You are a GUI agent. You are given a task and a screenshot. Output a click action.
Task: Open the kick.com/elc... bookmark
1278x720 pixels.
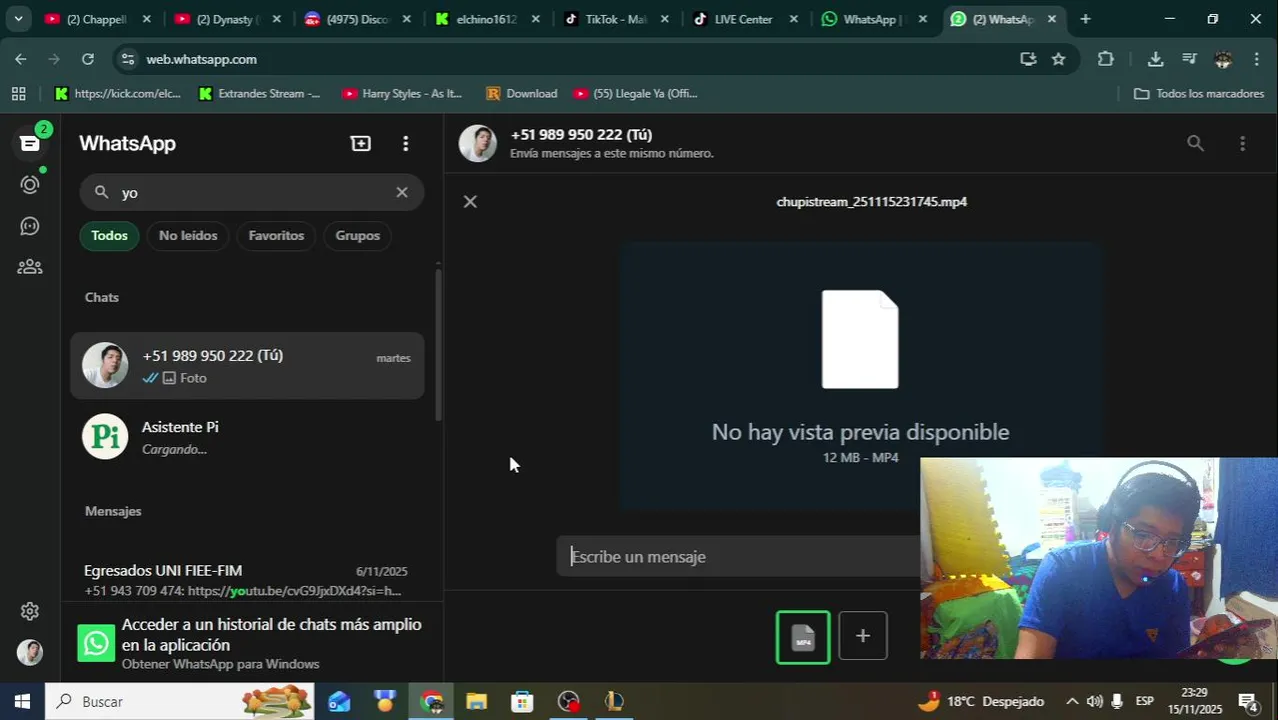coord(118,93)
